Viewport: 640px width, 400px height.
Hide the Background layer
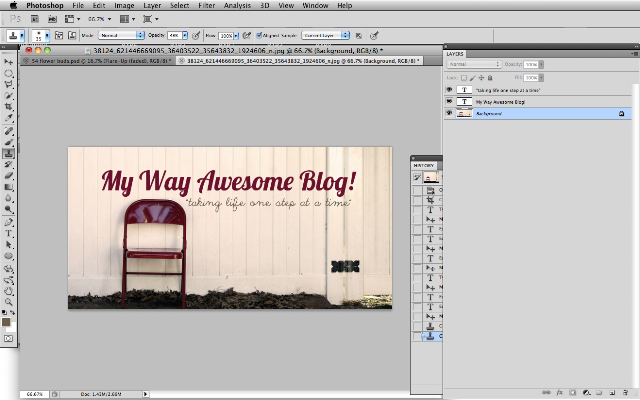pyautogui.click(x=449, y=113)
